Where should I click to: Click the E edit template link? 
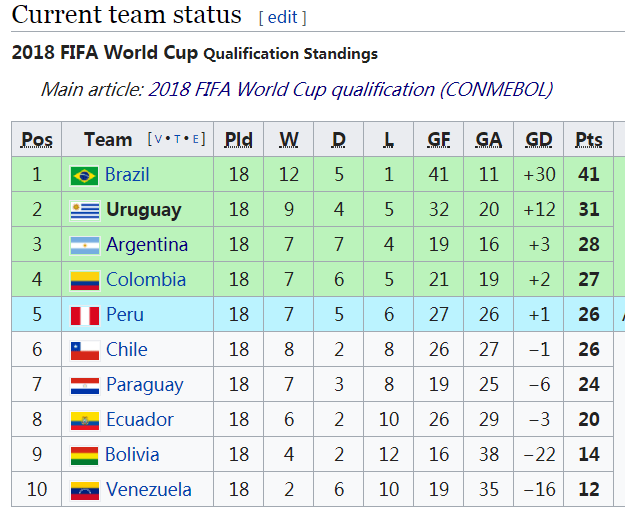point(197,140)
